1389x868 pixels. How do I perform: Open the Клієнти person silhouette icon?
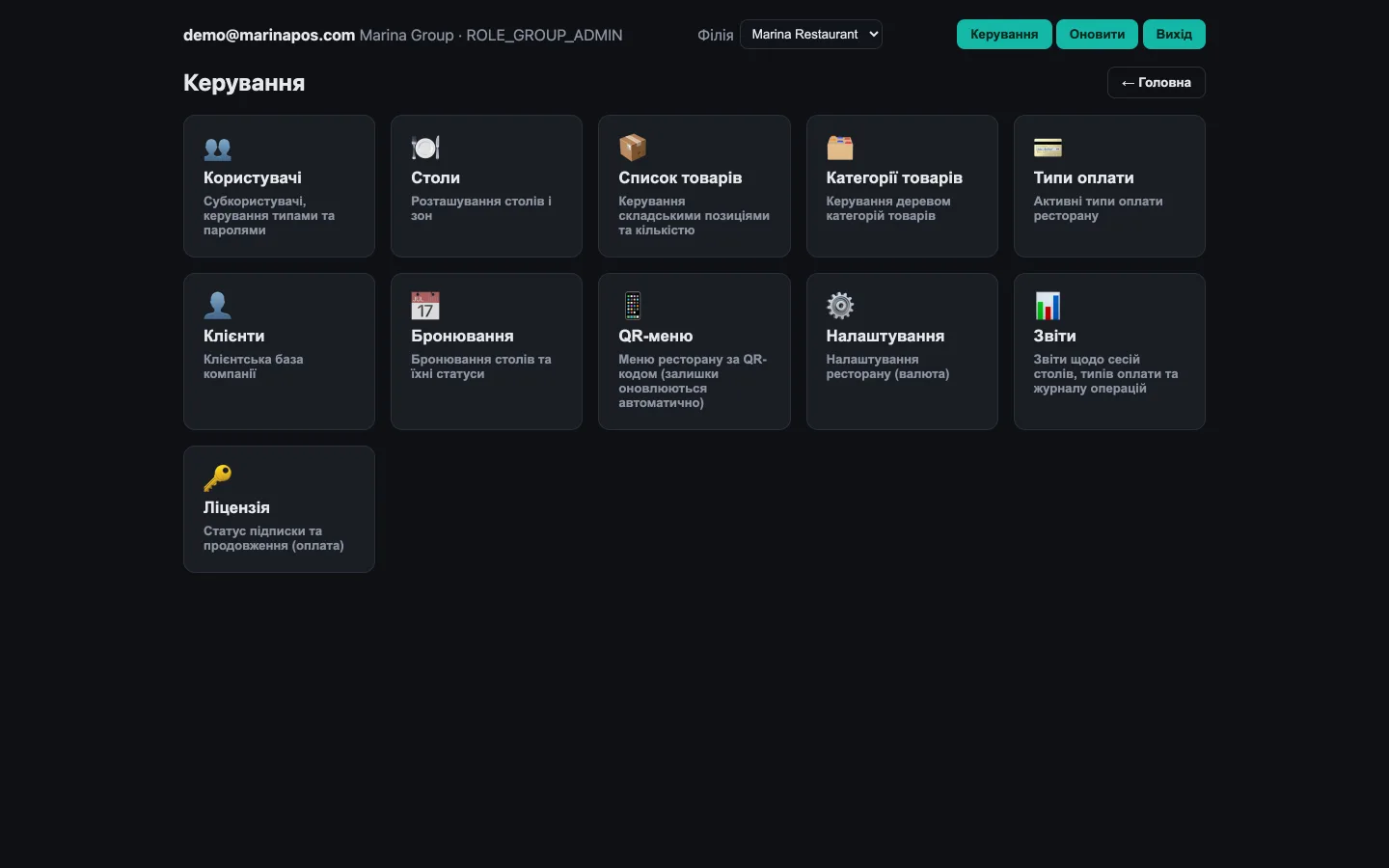pos(218,306)
